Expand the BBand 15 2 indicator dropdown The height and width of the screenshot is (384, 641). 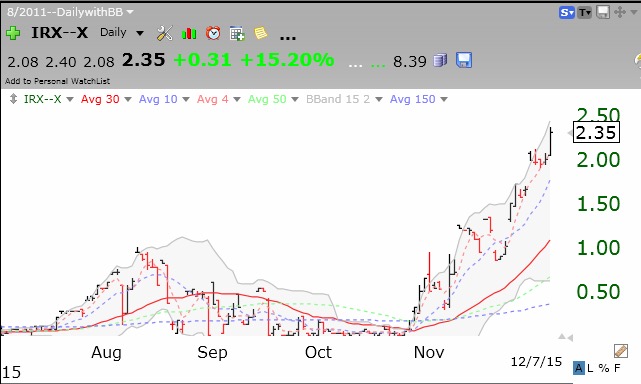pyautogui.click(x=379, y=99)
